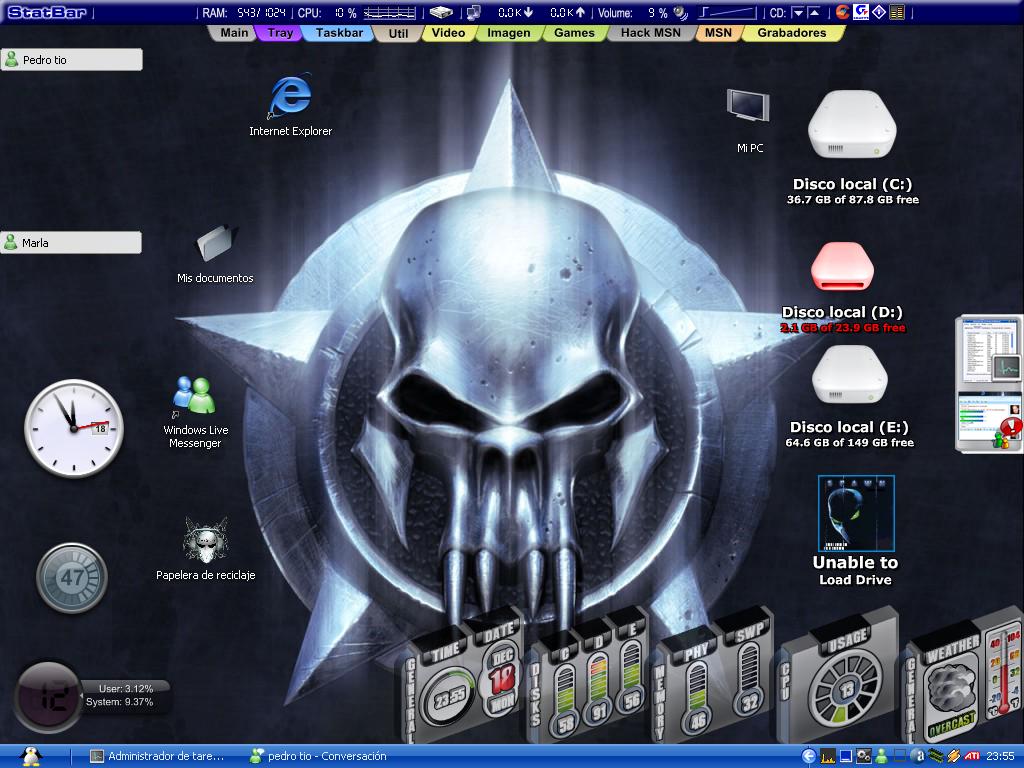Screen dimensions: 1024x768
Task: Switch to the Games tab
Action: [x=574, y=33]
